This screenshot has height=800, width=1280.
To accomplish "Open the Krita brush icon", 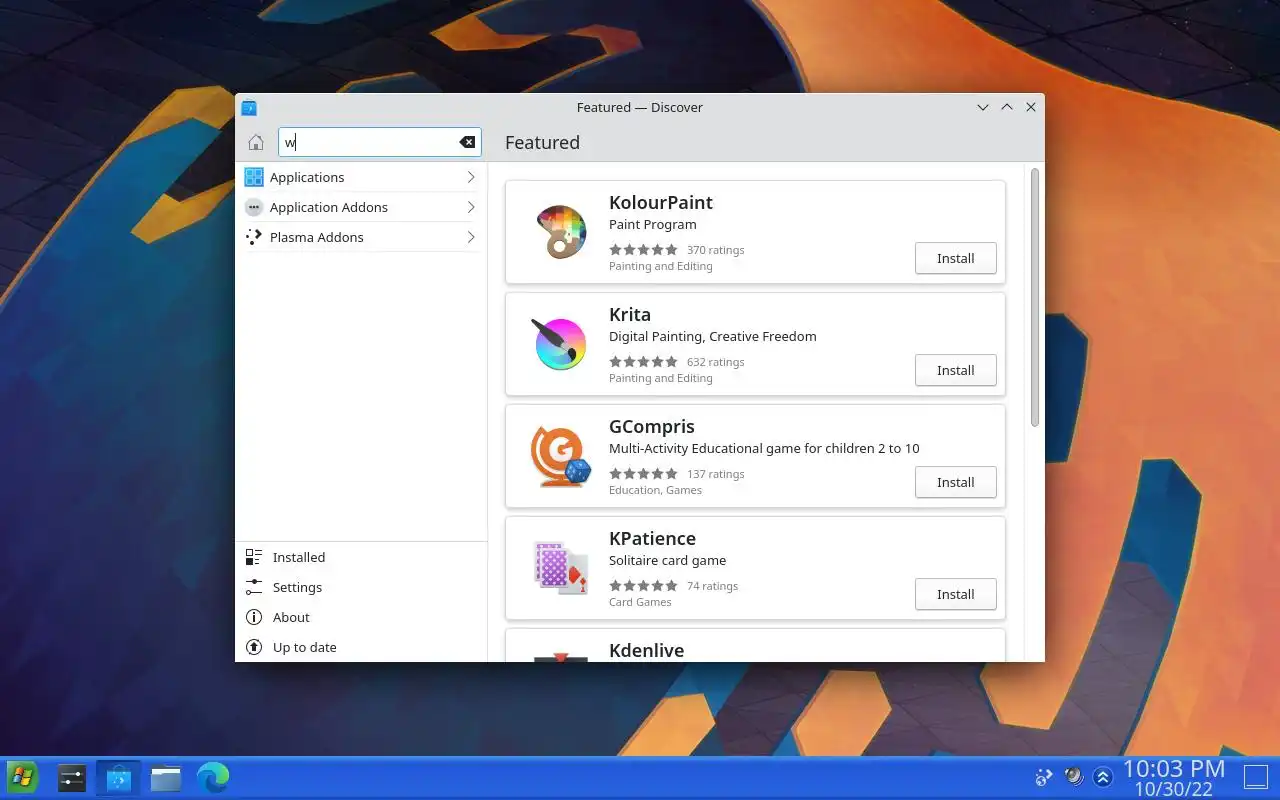I will pyautogui.click(x=560, y=344).
